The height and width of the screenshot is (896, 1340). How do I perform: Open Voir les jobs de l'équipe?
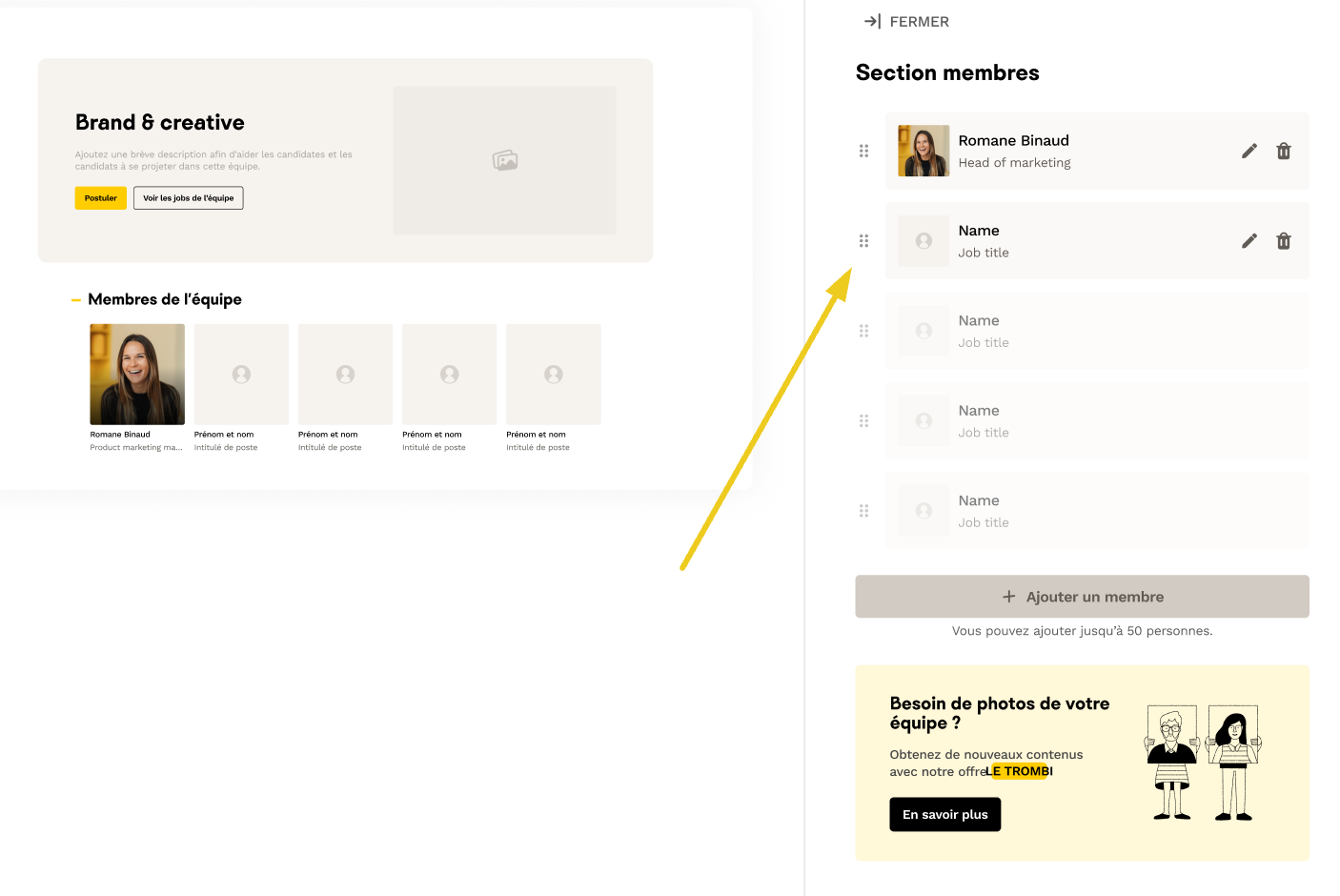188,198
